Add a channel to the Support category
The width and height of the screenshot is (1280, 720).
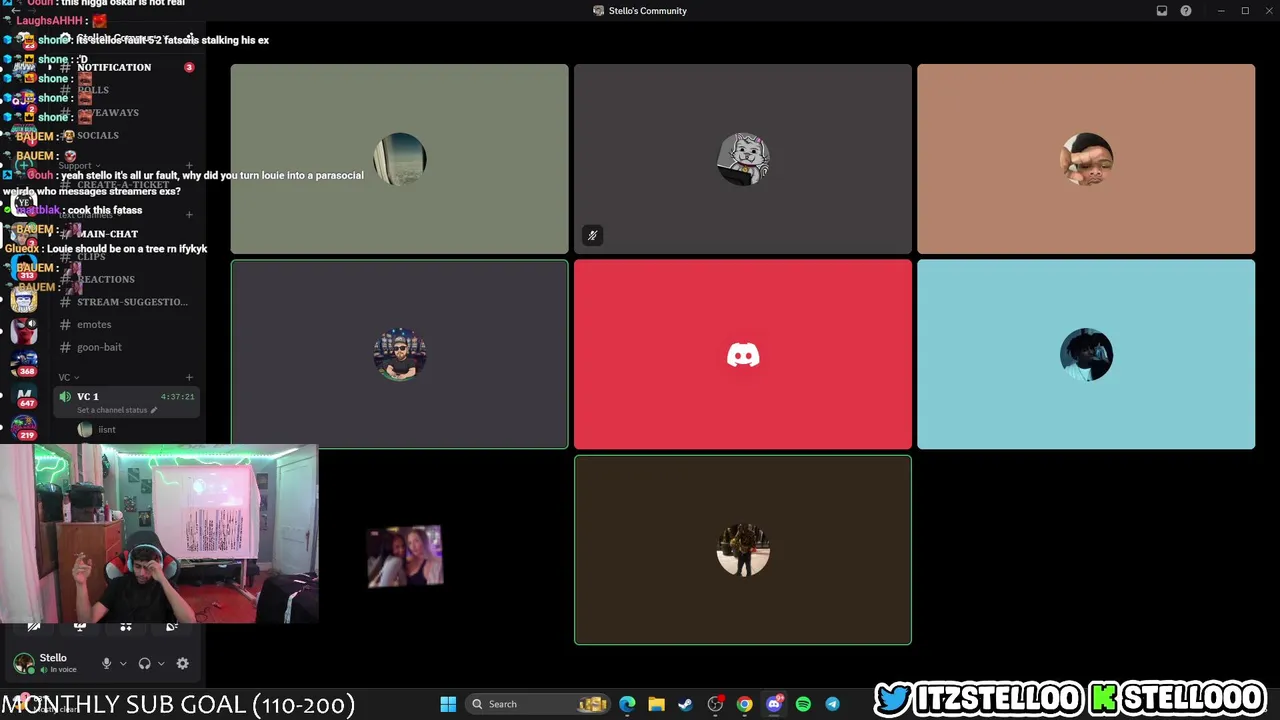(x=189, y=165)
